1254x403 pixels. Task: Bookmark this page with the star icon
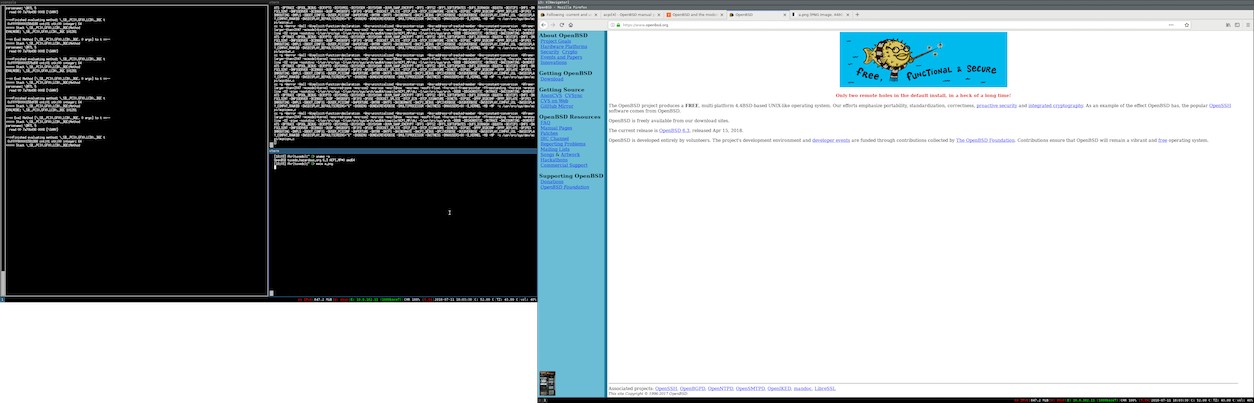pyautogui.click(x=1187, y=25)
